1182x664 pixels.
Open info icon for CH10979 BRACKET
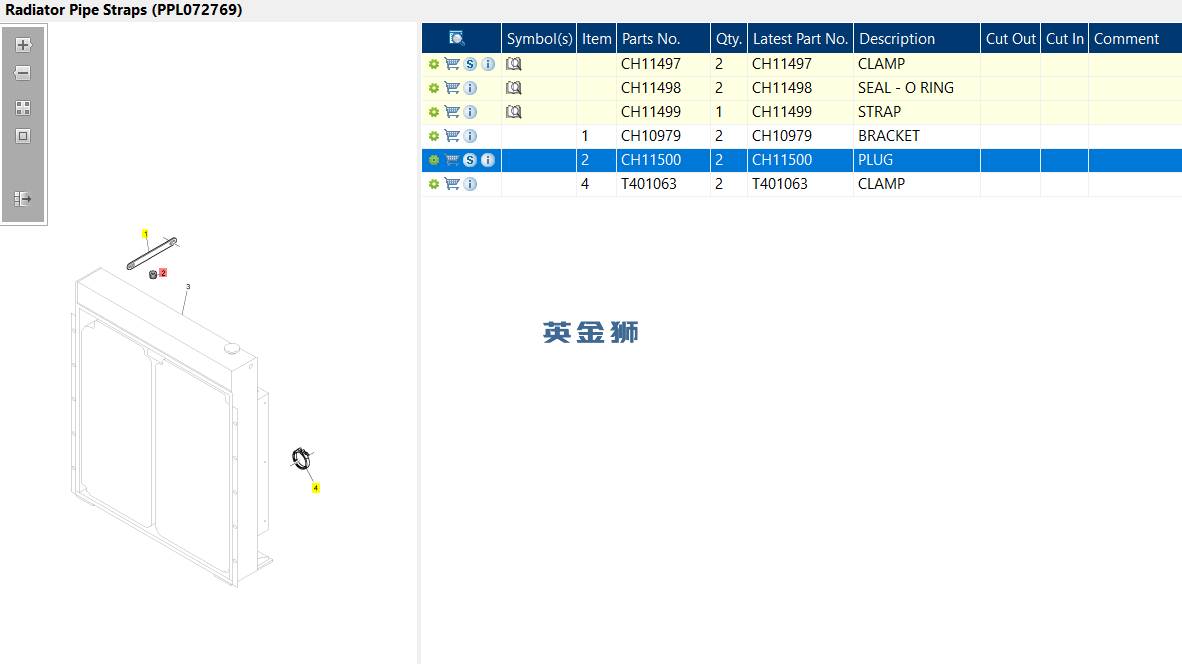[x=470, y=136]
